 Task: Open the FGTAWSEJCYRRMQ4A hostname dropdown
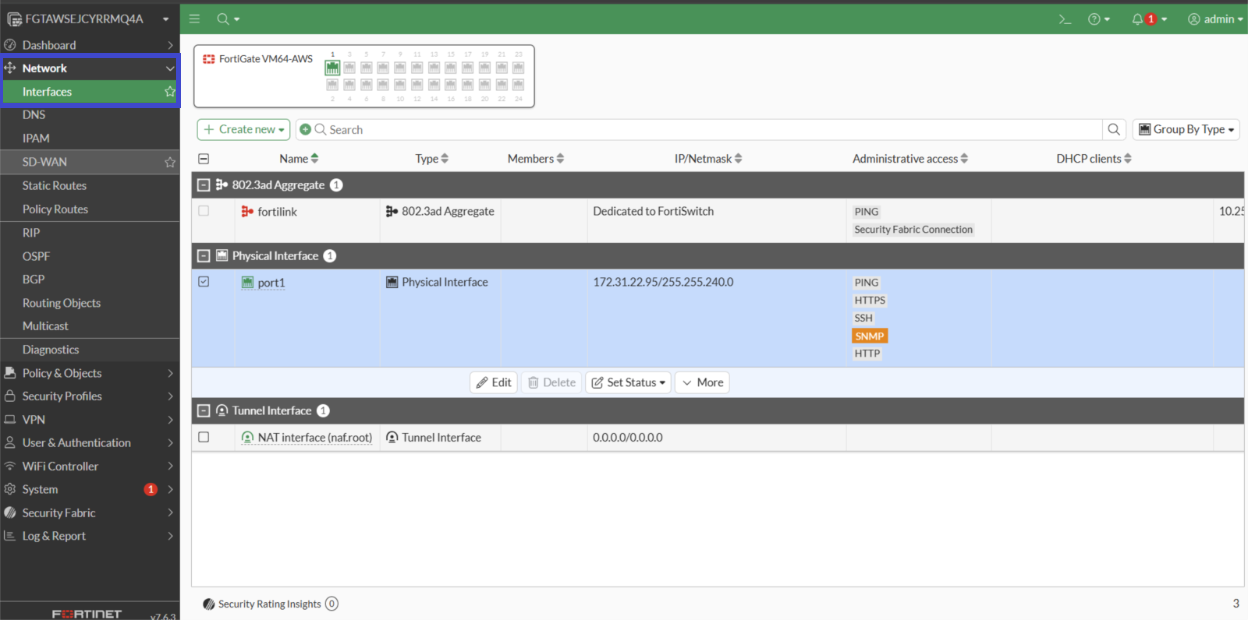coord(89,18)
